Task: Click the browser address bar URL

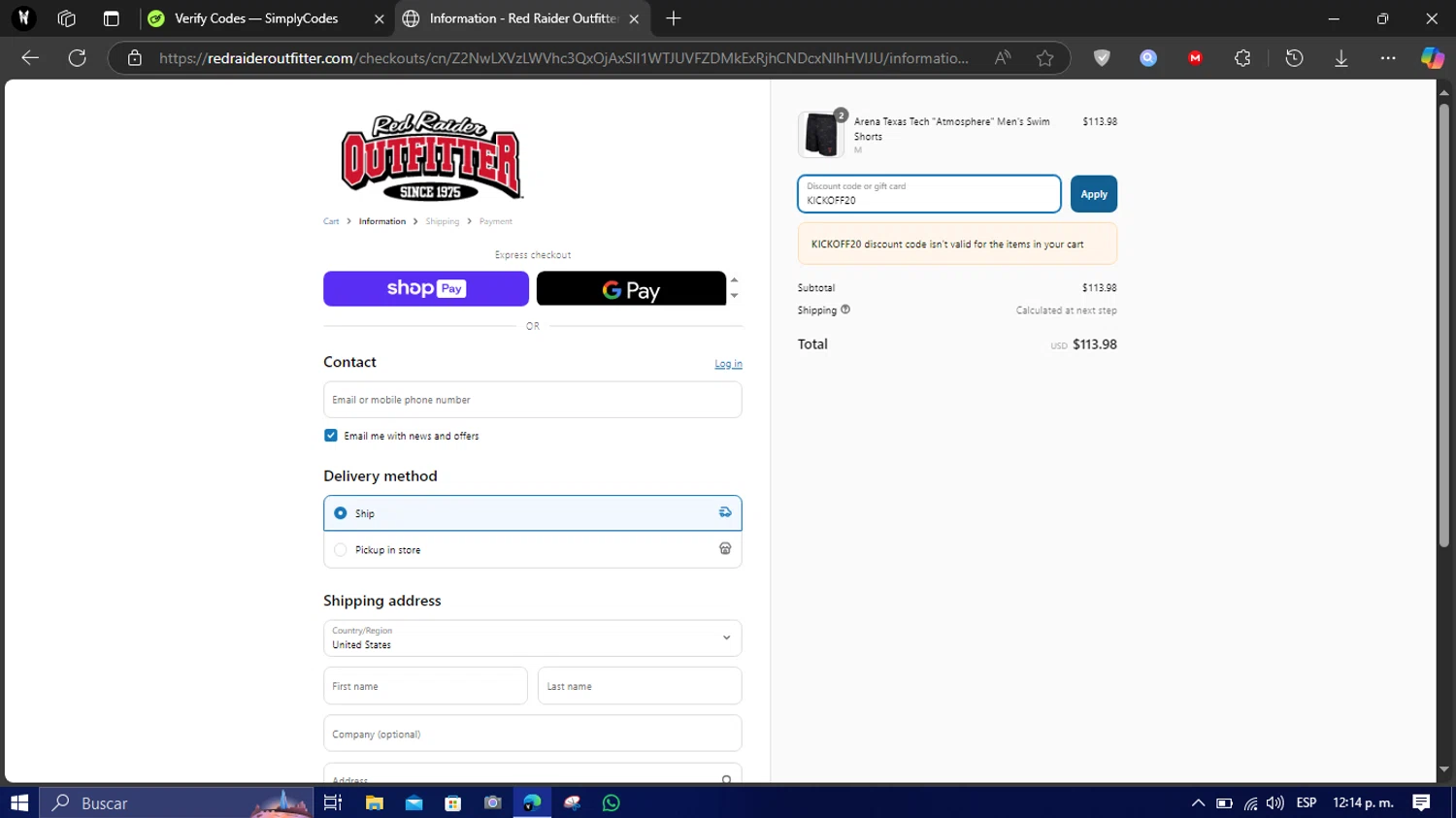Action: [x=563, y=58]
